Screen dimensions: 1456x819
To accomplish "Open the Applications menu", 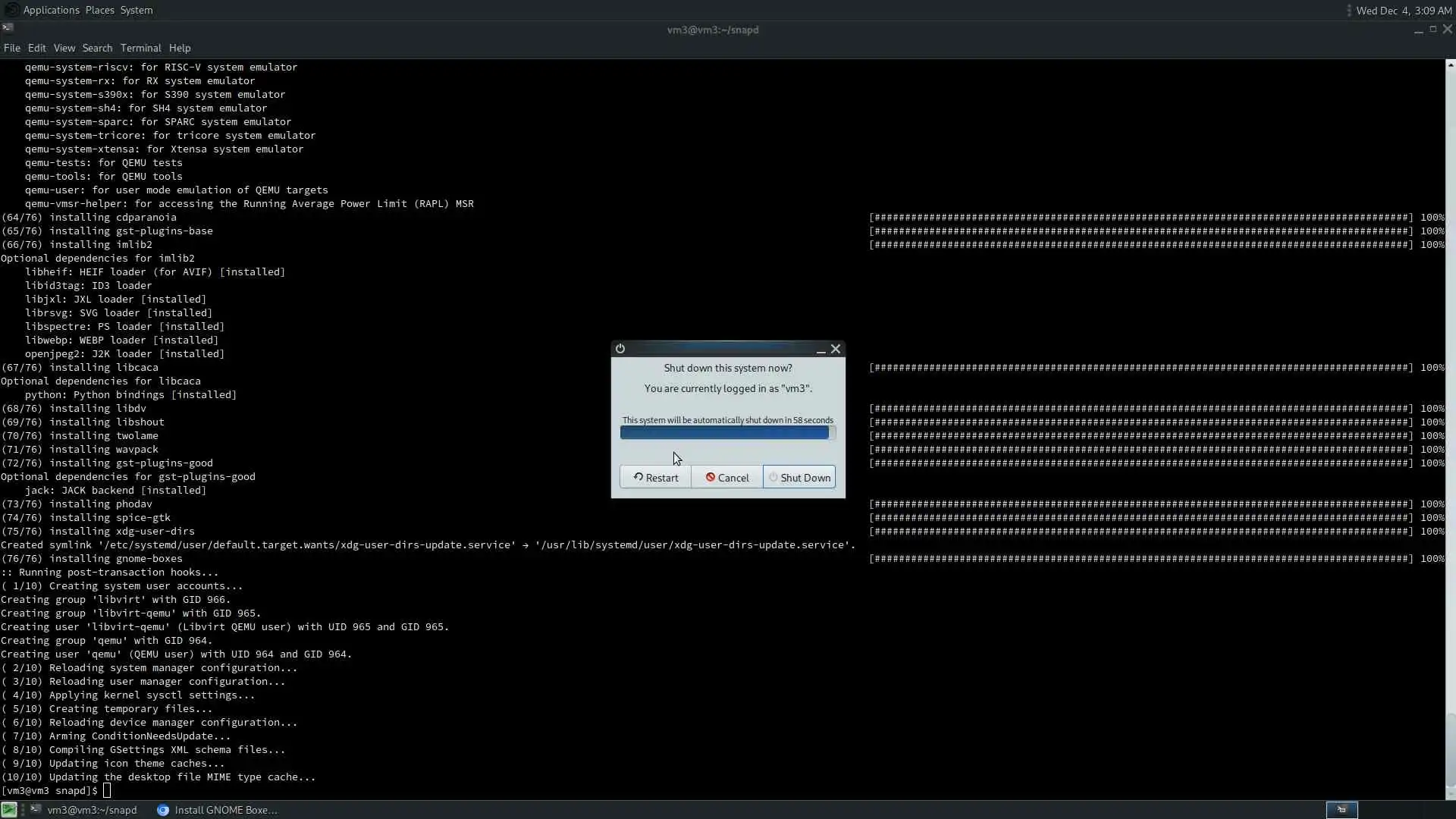I will 51,10.
